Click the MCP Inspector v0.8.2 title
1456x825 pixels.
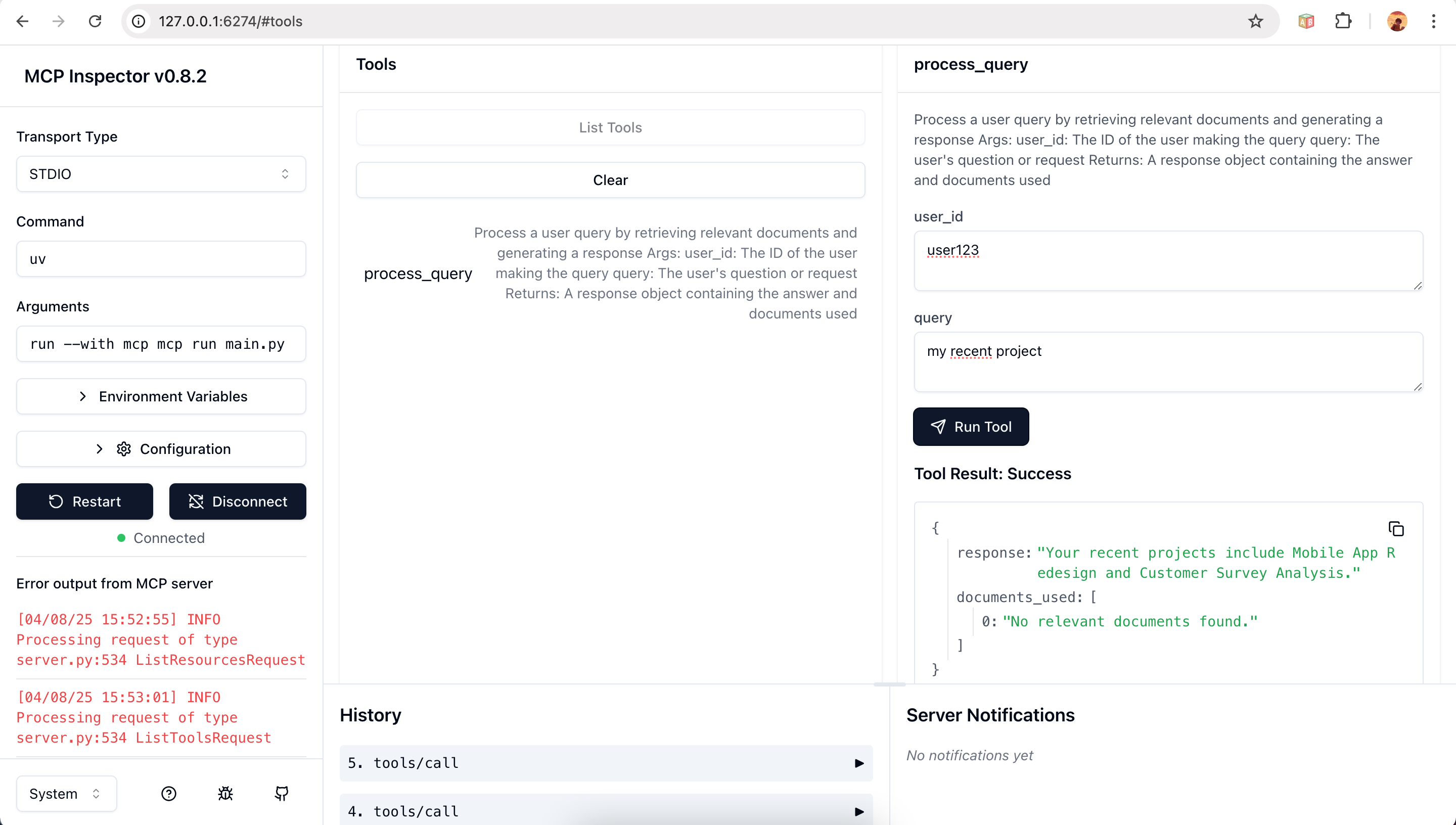(x=115, y=76)
